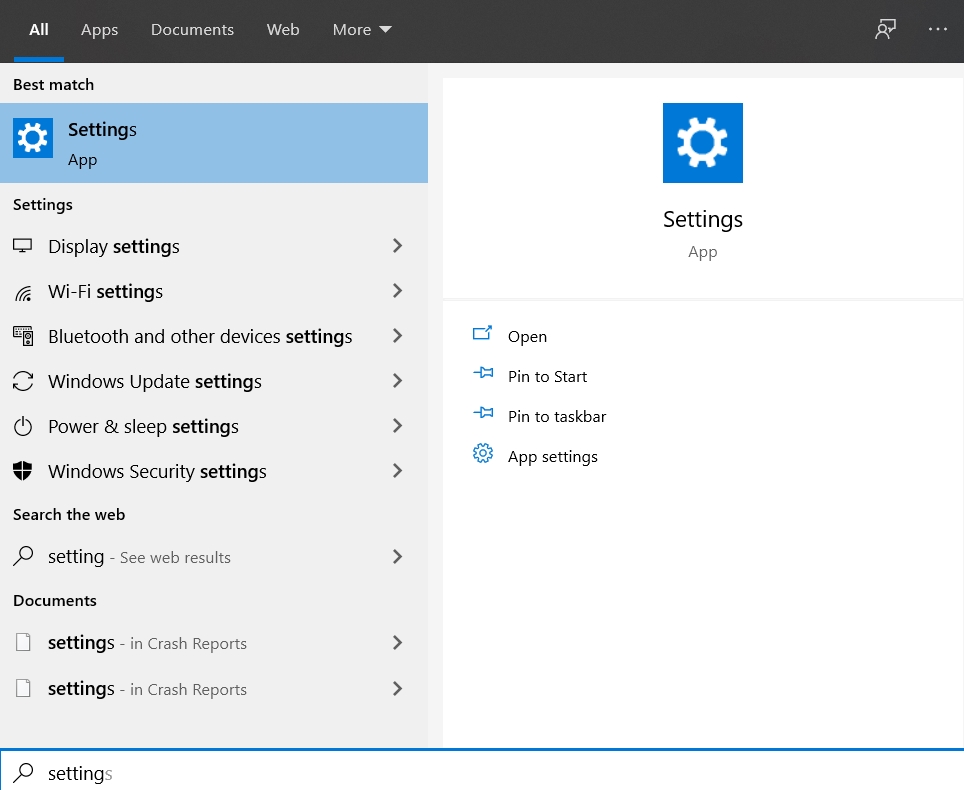Viewport: 964px width, 790px height.
Task: Select the Web search tab
Action: 283,30
